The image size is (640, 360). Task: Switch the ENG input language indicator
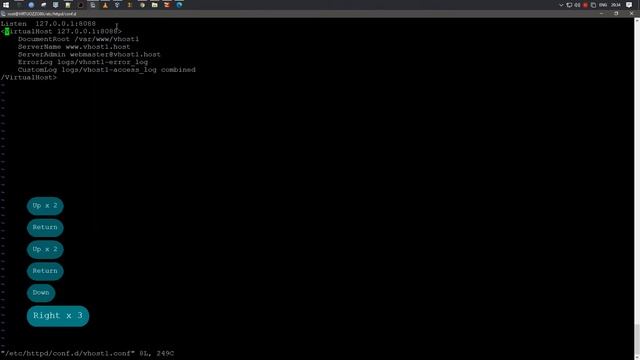(x=603, y=5)
